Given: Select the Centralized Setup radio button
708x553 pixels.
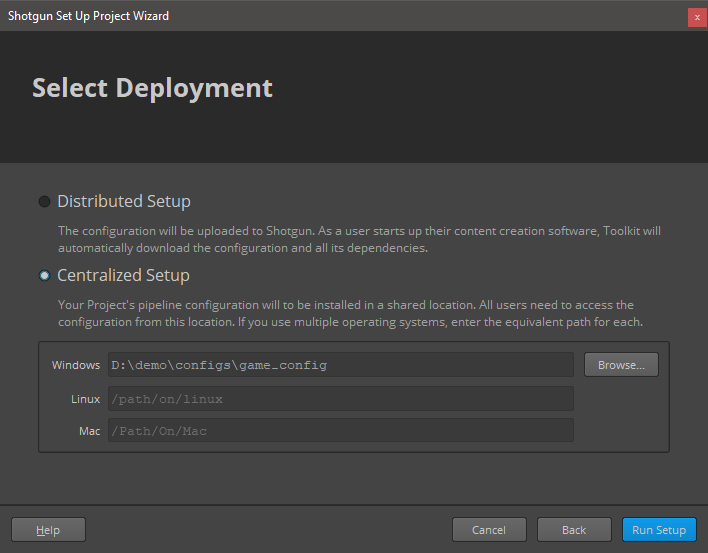Looking at the screenshot, I should tap(44, 275).
